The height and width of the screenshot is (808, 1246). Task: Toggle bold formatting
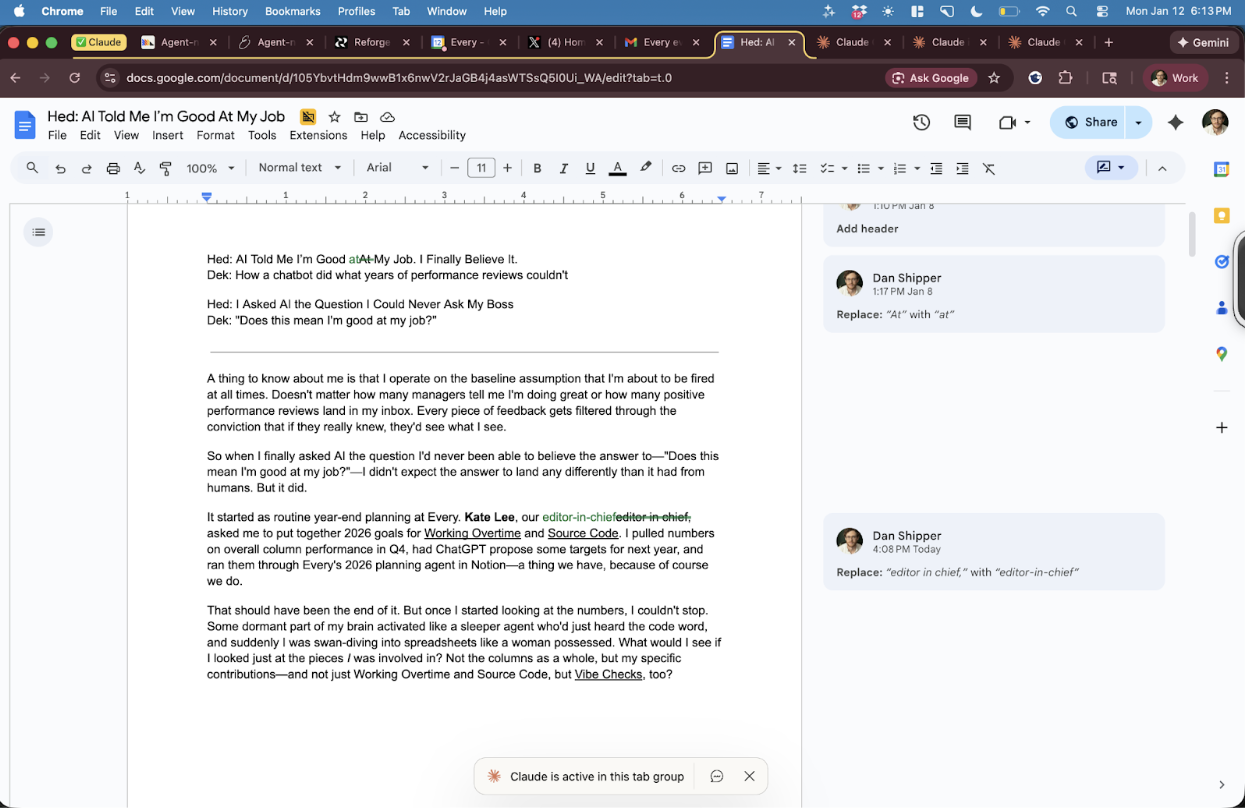[x=537, y=168]
